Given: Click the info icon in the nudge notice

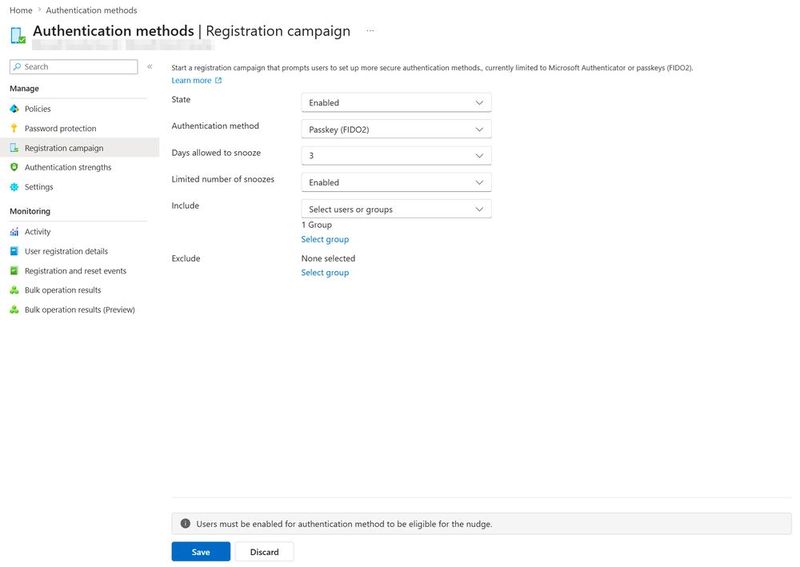Looking at the screenshot, I should point(185,523).
